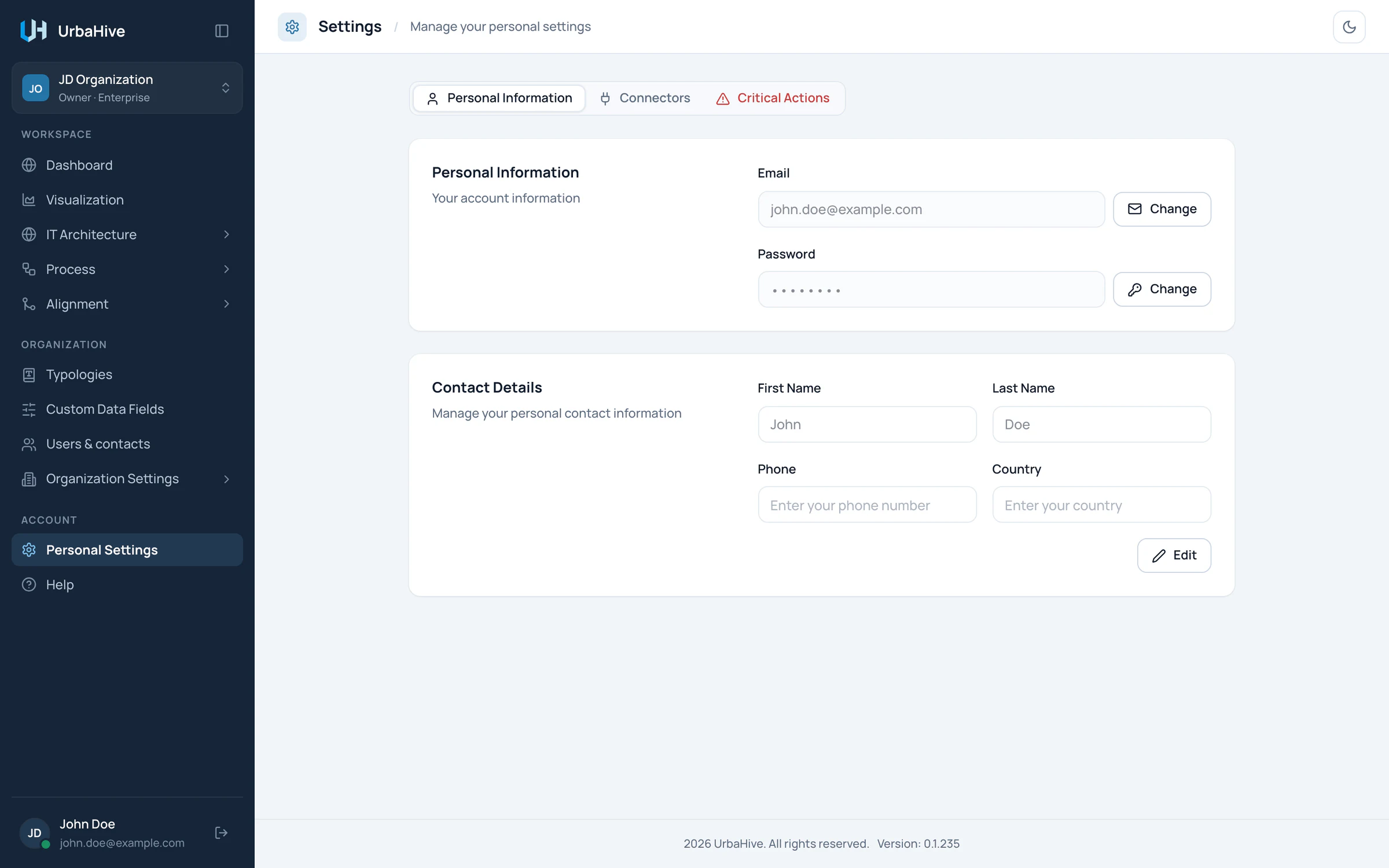The width and height of the screenshot is (1389, 868).
Task: Click the JO organization avatar
Action: pos(35,88)
